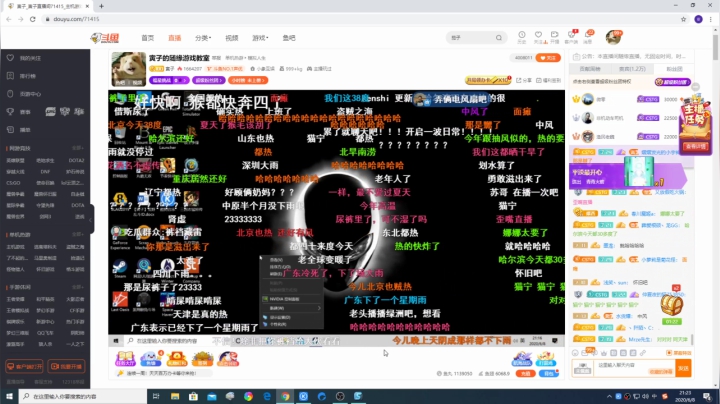
Task: Open File Explorer from the taskbar
Action: coord(175,396)
